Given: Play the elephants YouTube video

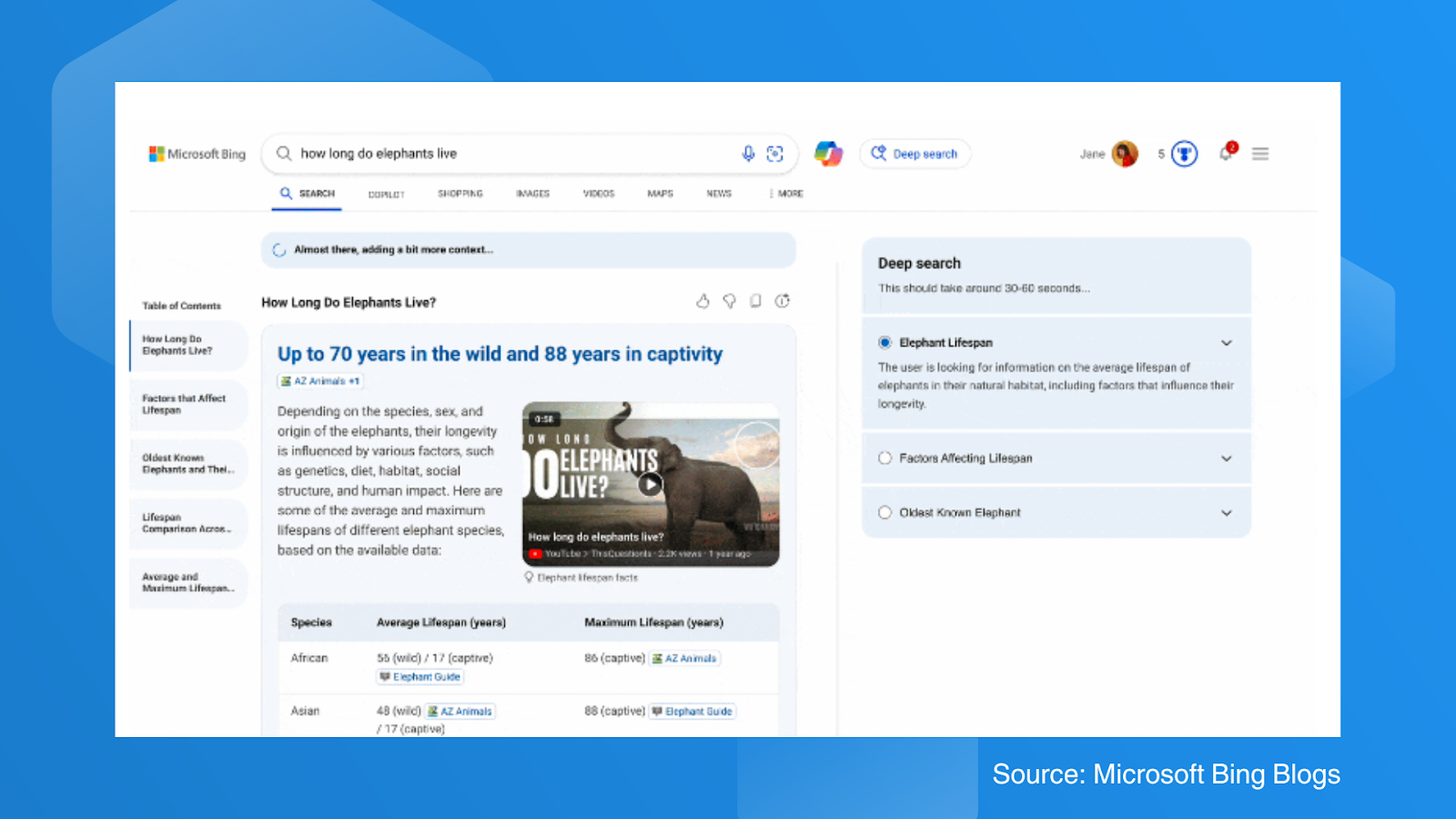Looking at the screenshot, I should [650, 484].
